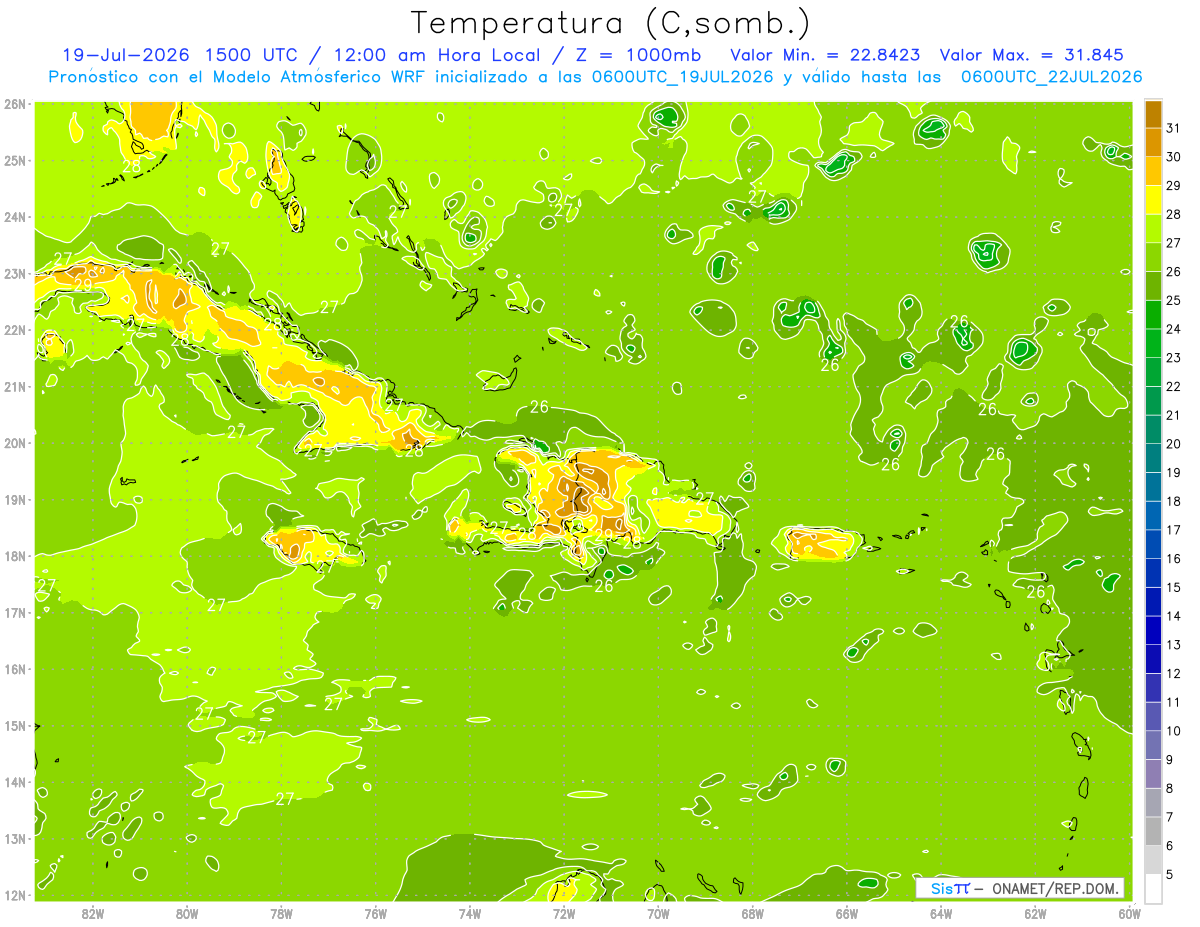Click the 19N latitude axis label

coord(15,499)
